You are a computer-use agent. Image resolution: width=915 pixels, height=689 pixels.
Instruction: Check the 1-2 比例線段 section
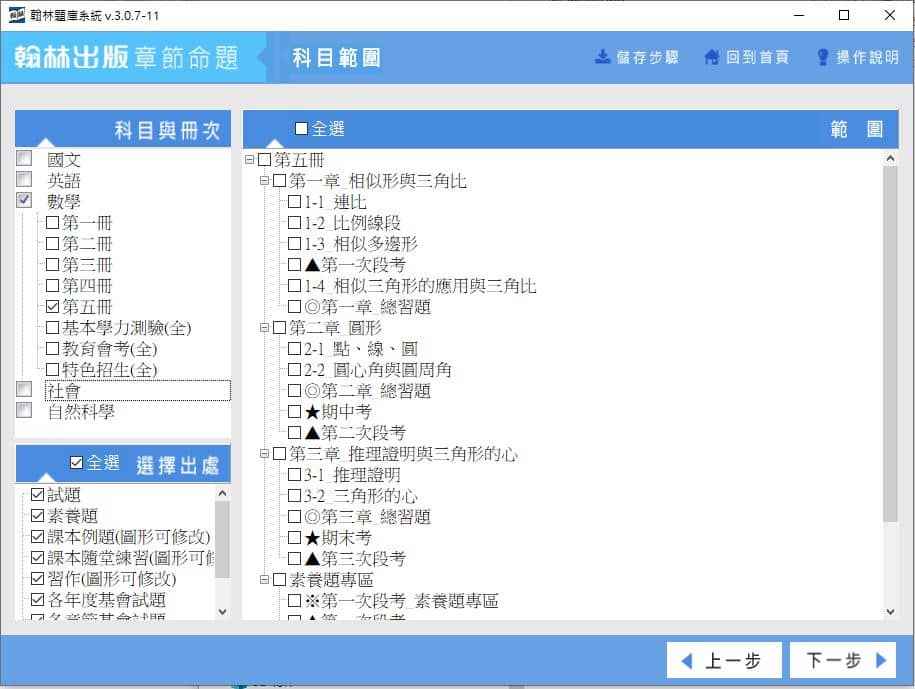coord(295,223)
